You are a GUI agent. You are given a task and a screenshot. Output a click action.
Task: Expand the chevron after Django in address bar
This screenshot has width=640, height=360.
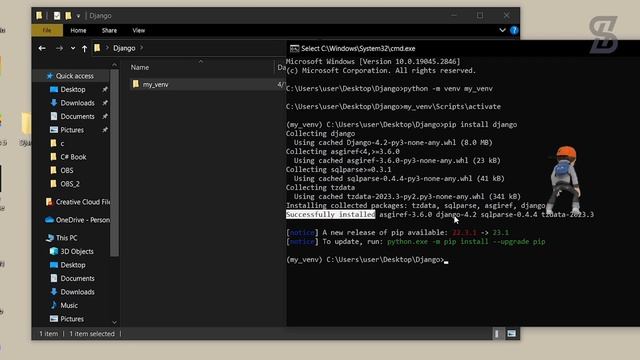(141, 48)
